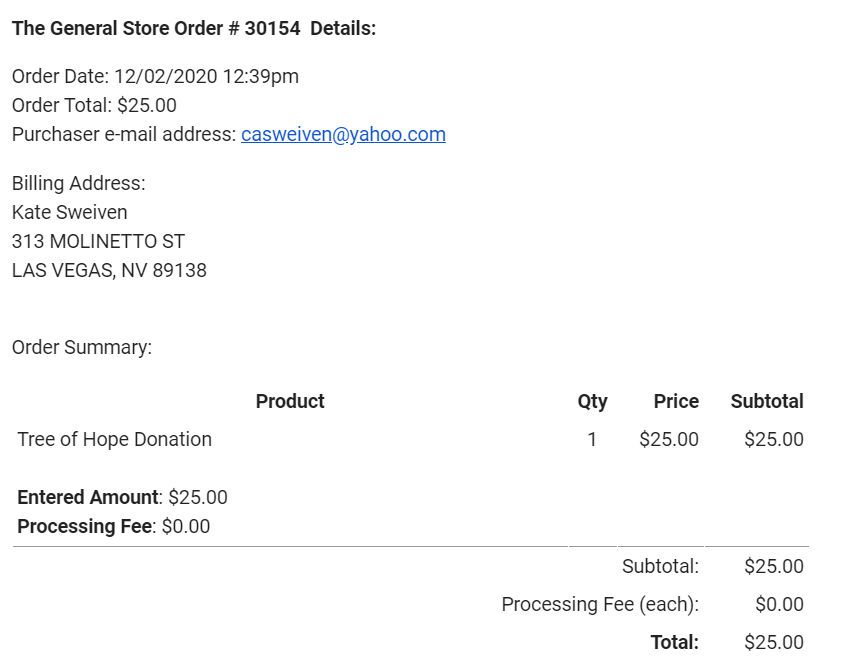Click the 313 MOLINETTO ST address line
This screenshot has height=661, width=853.
[98, 241]
